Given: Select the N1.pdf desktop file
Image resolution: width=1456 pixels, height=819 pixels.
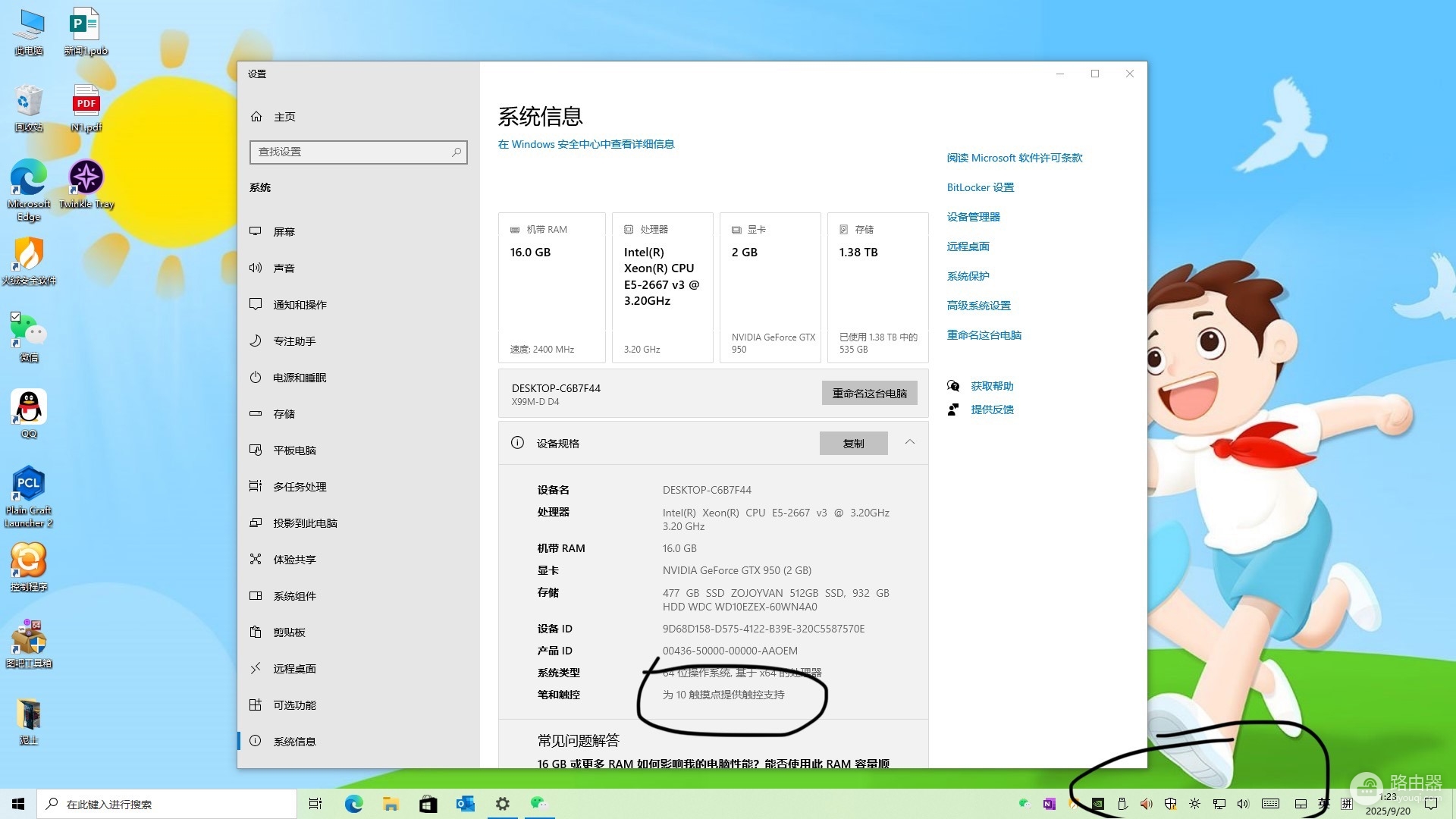Looking at the screenshot, I should pos(86,108).
